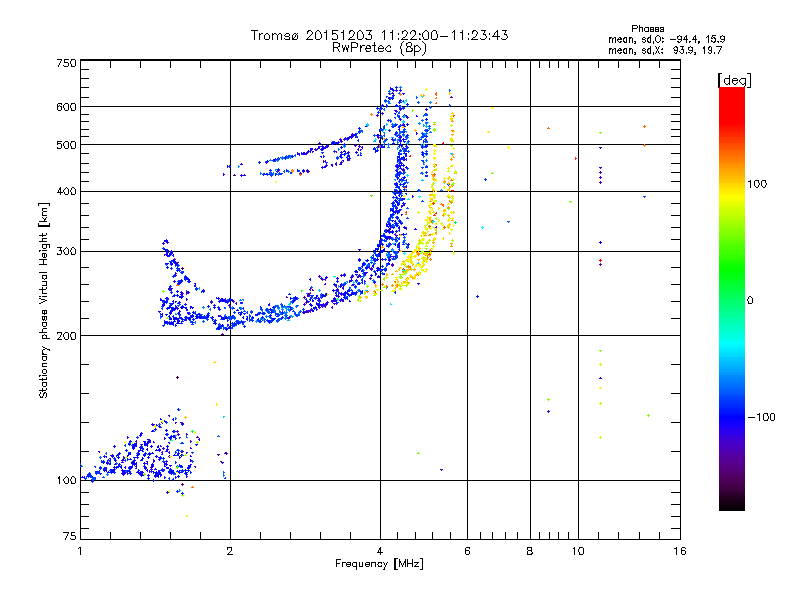Click the y-axis tick label '100'
Screen dimensions: 800x600
tap(67, 480)
